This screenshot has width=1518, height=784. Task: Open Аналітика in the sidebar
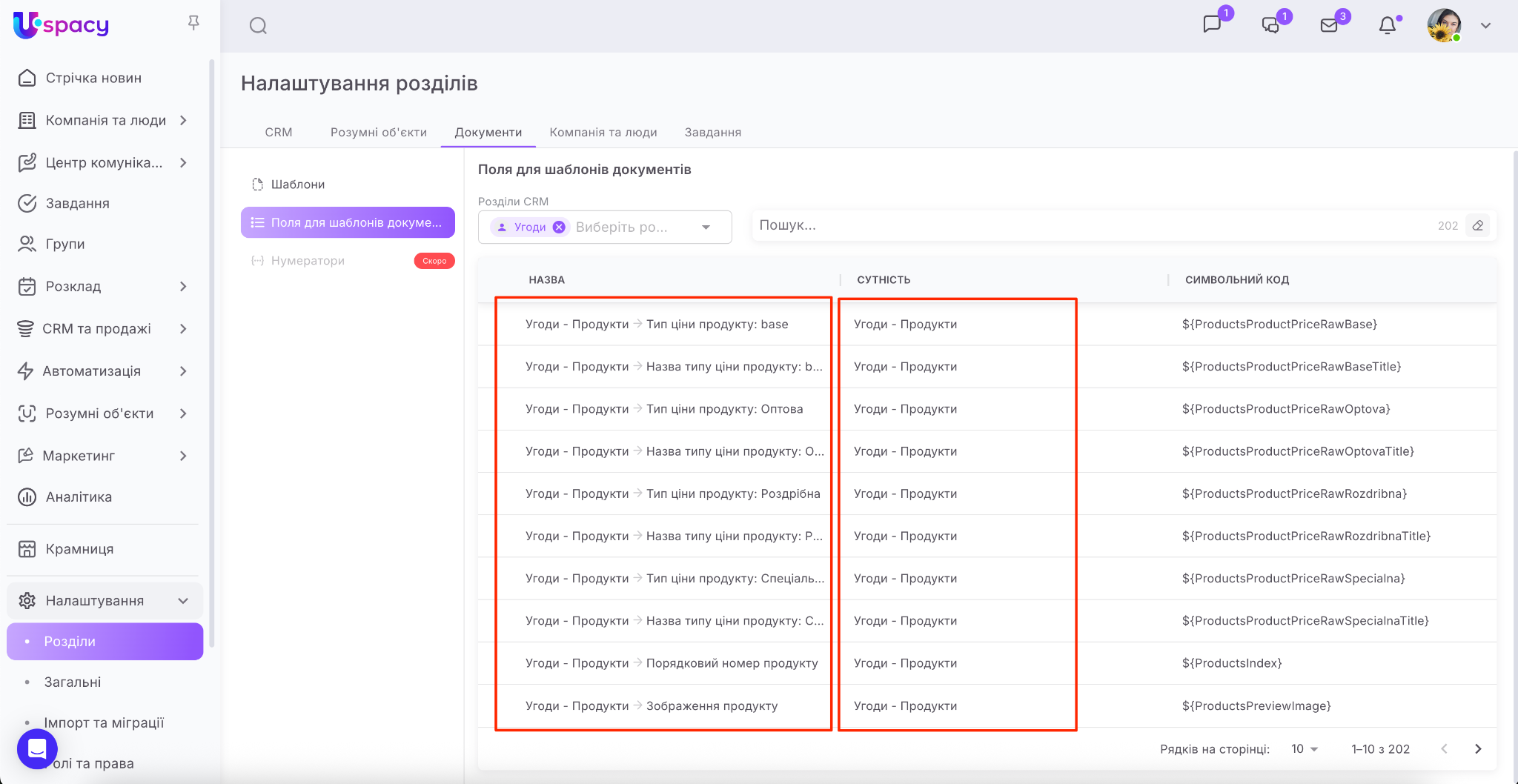[x=79, y=497]
